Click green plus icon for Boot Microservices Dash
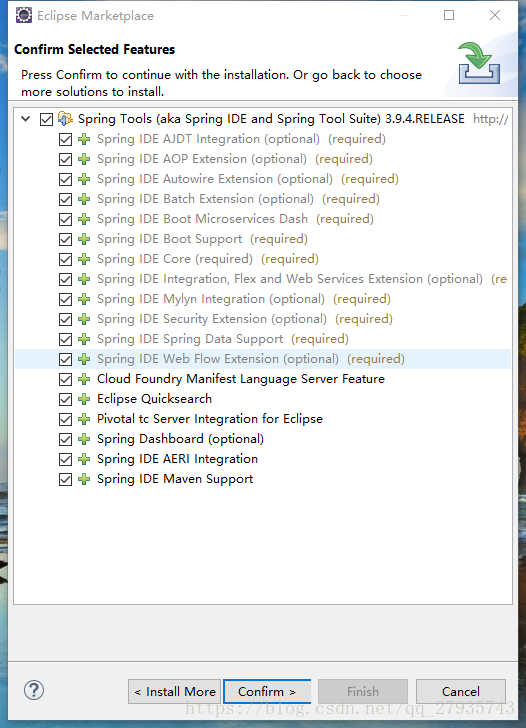Viewport: 526px width, 728px height. [x=84, y=219]
